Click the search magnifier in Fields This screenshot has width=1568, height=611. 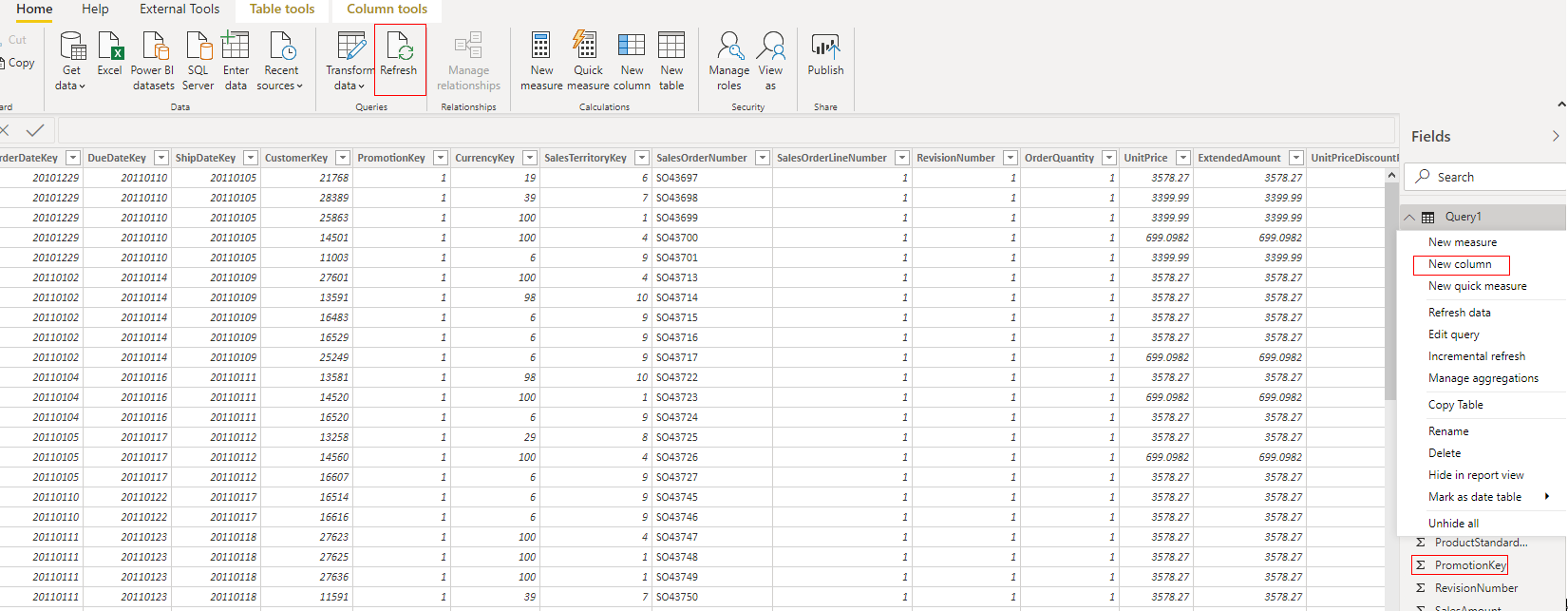point(1423,177)
